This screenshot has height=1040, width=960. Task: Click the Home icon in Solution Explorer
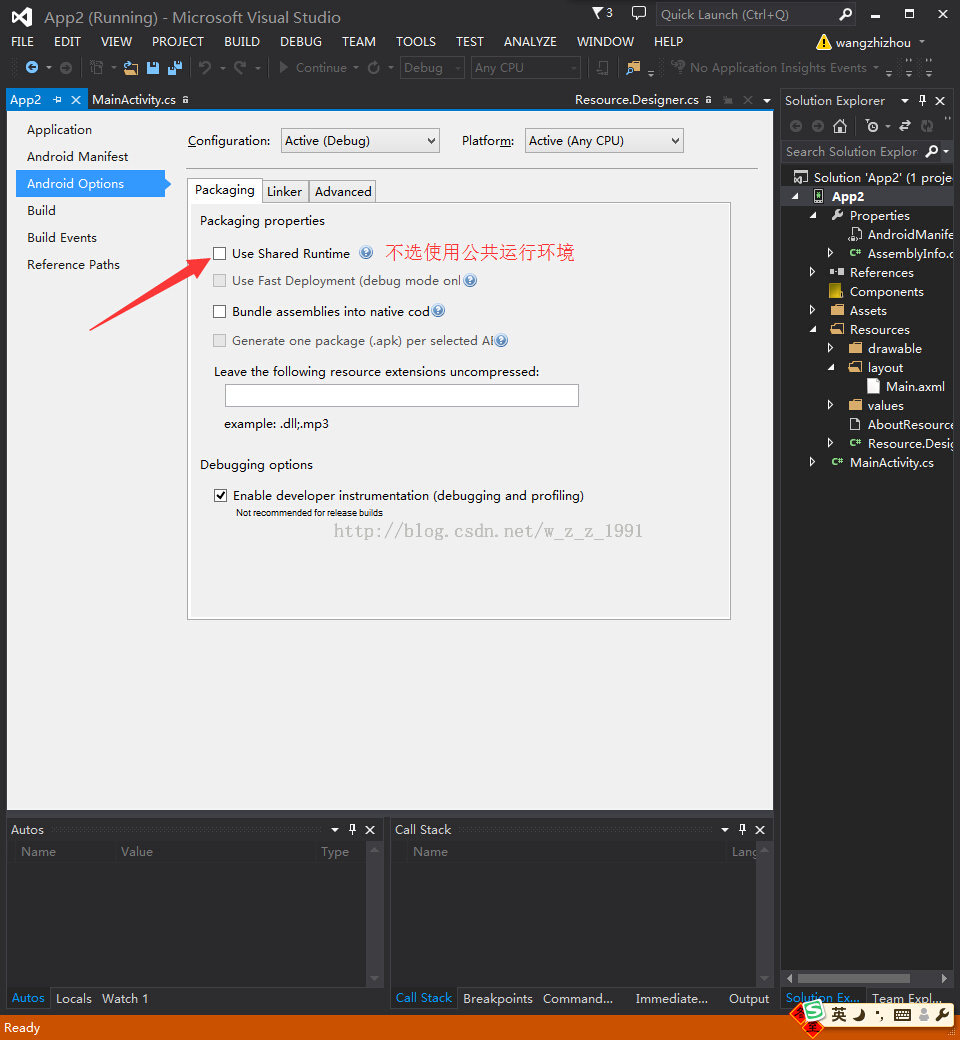pyautogui.click(x=840, y=126)
